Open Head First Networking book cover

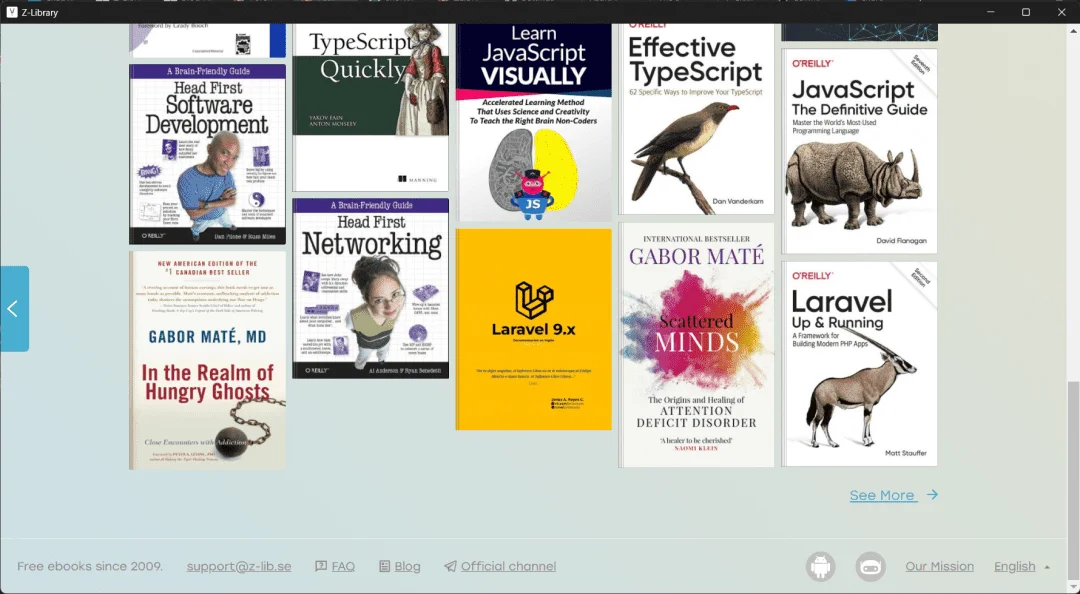[x=371, y=289]
